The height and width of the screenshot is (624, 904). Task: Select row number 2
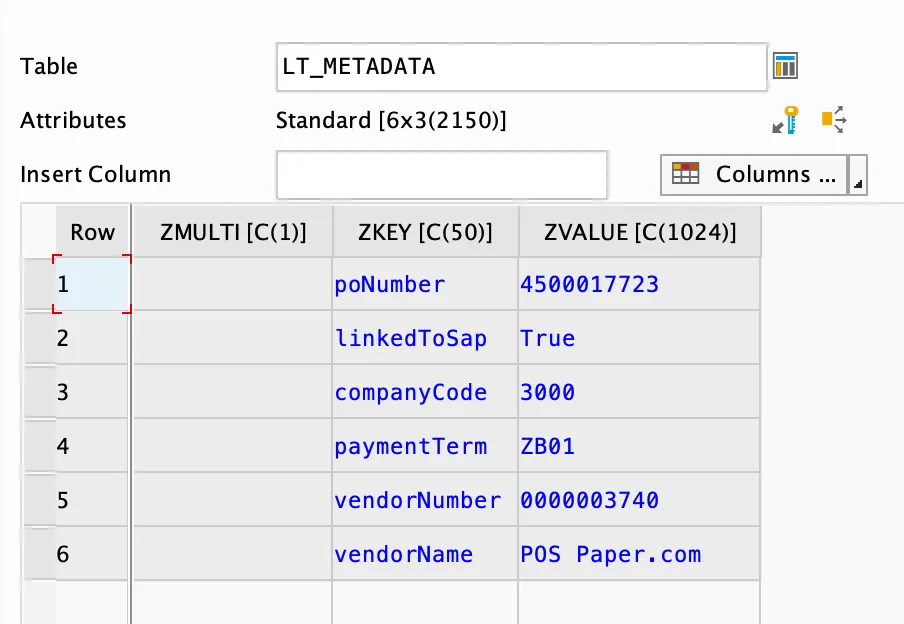coord(92,338)
